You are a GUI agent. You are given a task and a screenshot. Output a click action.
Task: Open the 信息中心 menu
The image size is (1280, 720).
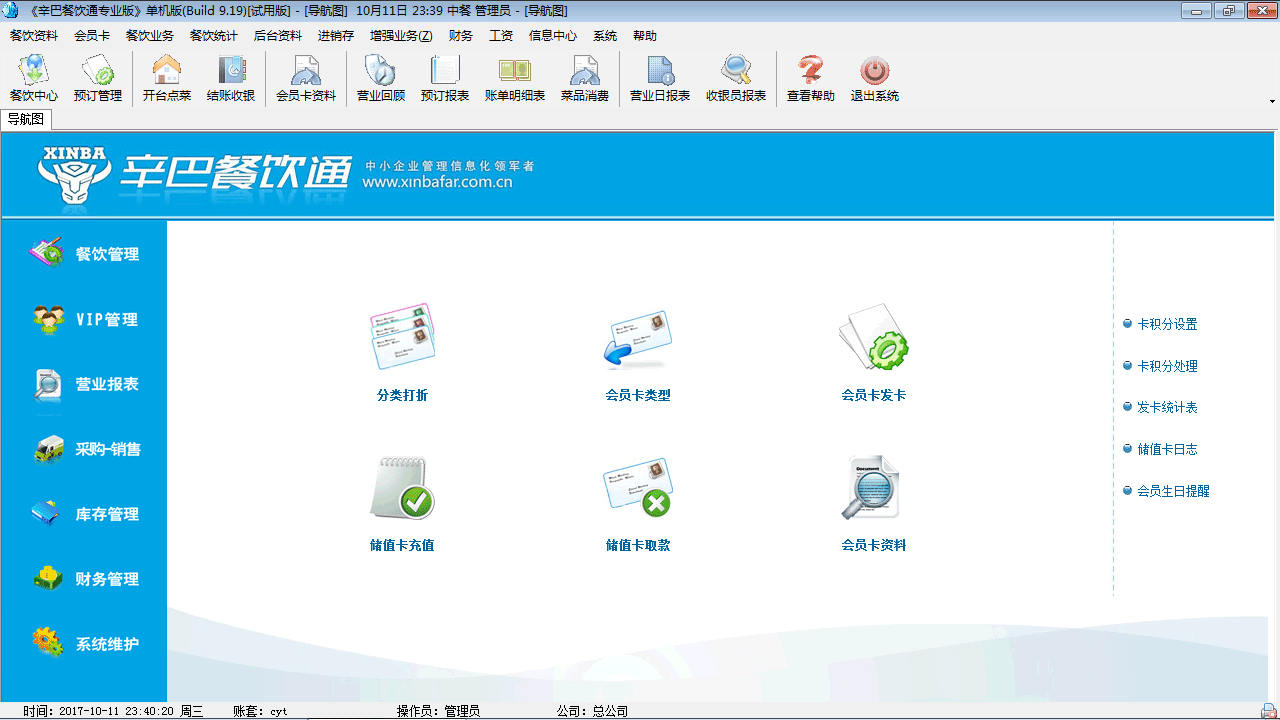point(553,36)
